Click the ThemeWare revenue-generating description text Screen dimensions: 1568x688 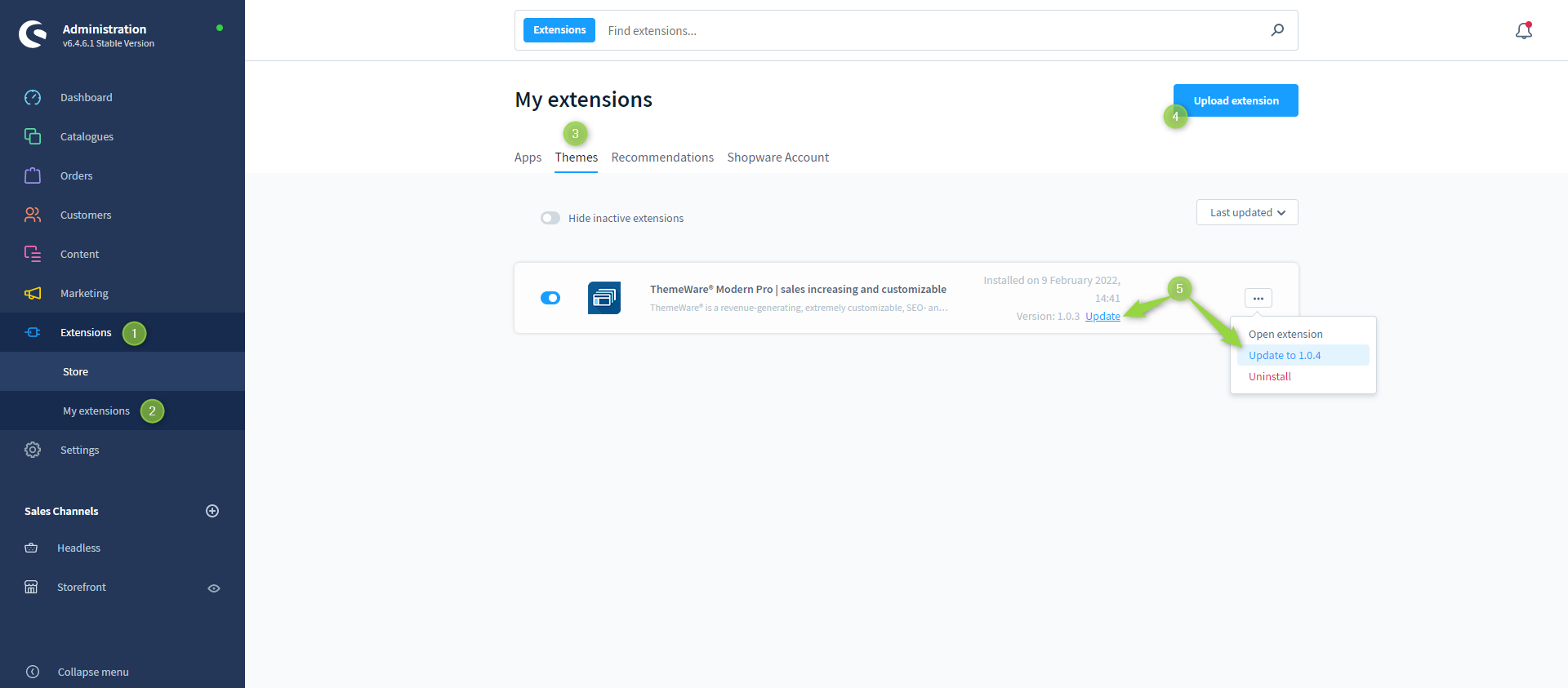[x=799, y=308]
